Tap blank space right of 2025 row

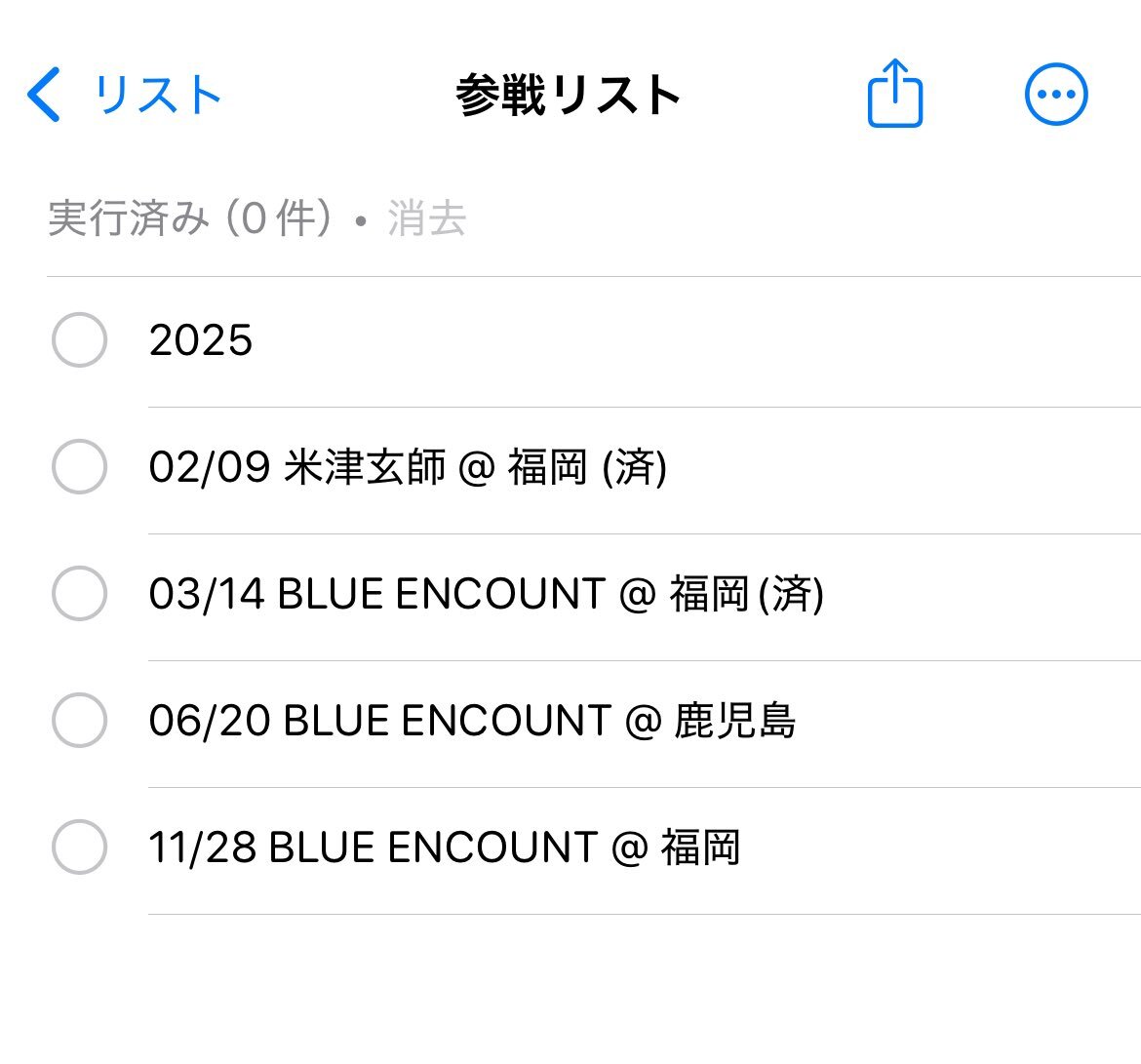pyautogui.click(x=691, y=339)
